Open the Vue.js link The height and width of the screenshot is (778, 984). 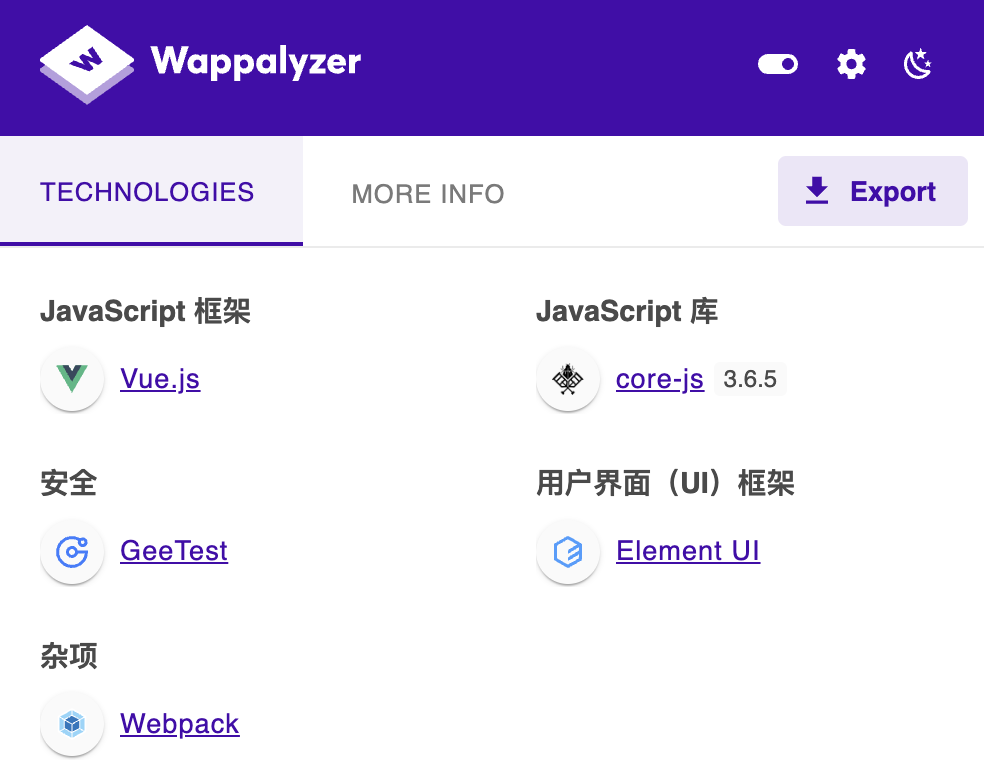tap(160, 379)
